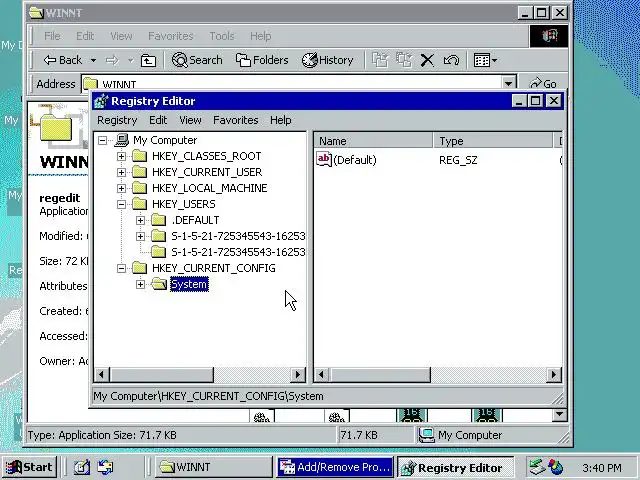The width and height of the screenshot is (640, 480).
Task: Select the My Computer icon in tree
Action: click(x=122, y=140)
